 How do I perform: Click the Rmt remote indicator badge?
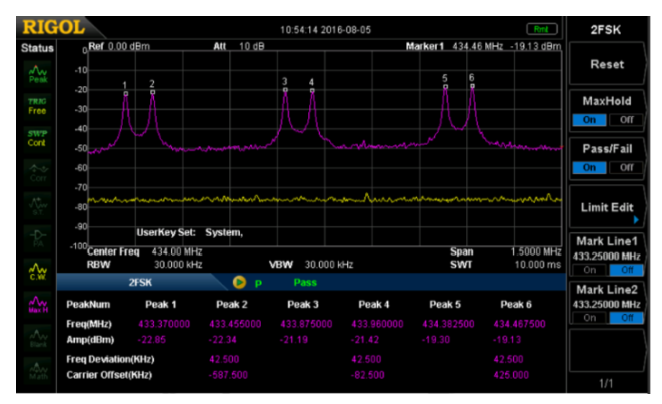pos(542,29)
